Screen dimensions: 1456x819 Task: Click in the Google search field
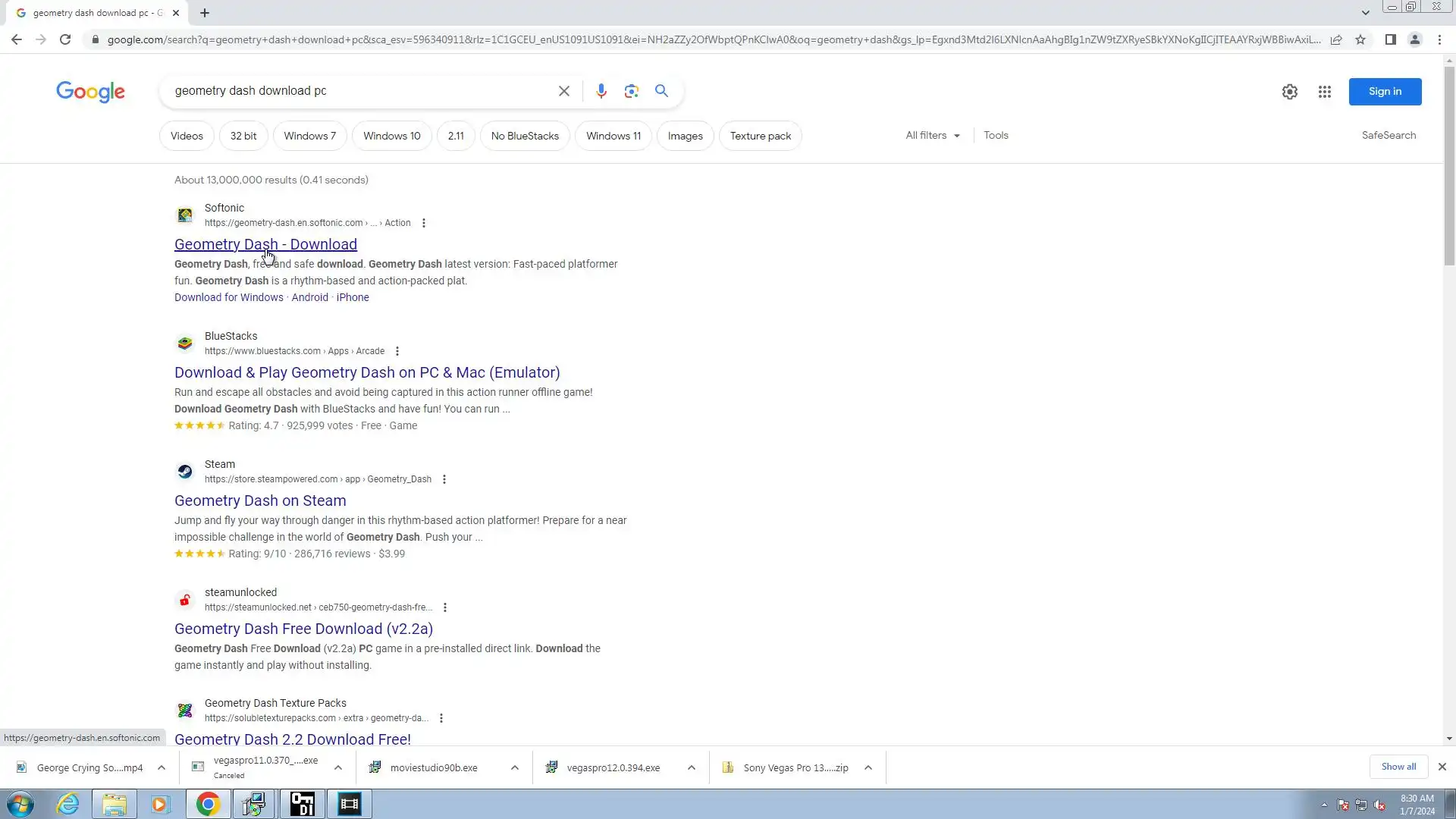pos(356,91)
